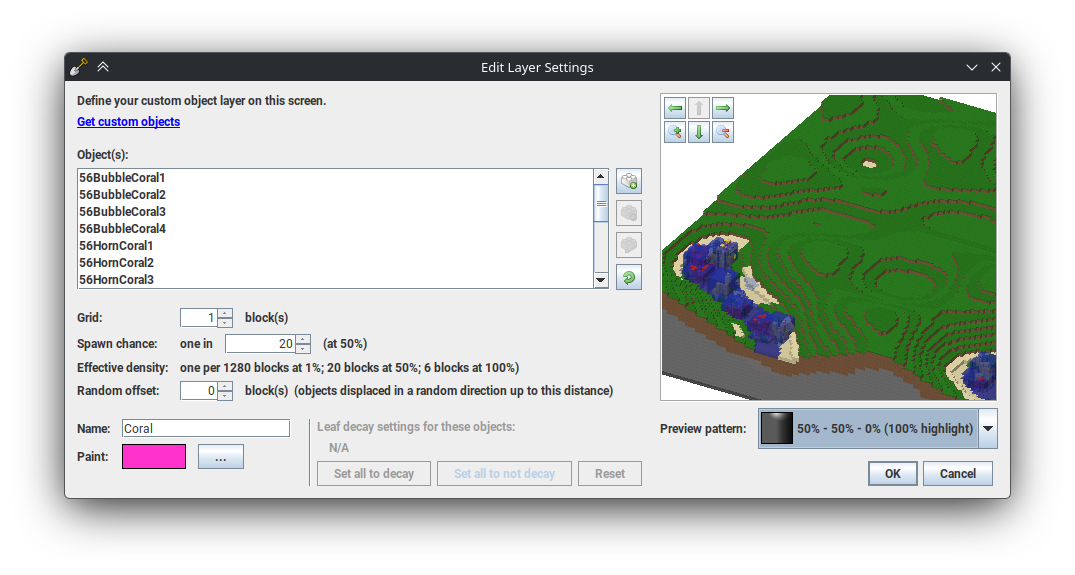Increase the Random offset spinner value
This screenshot has width=1075, height=575.
pos(225,386)
